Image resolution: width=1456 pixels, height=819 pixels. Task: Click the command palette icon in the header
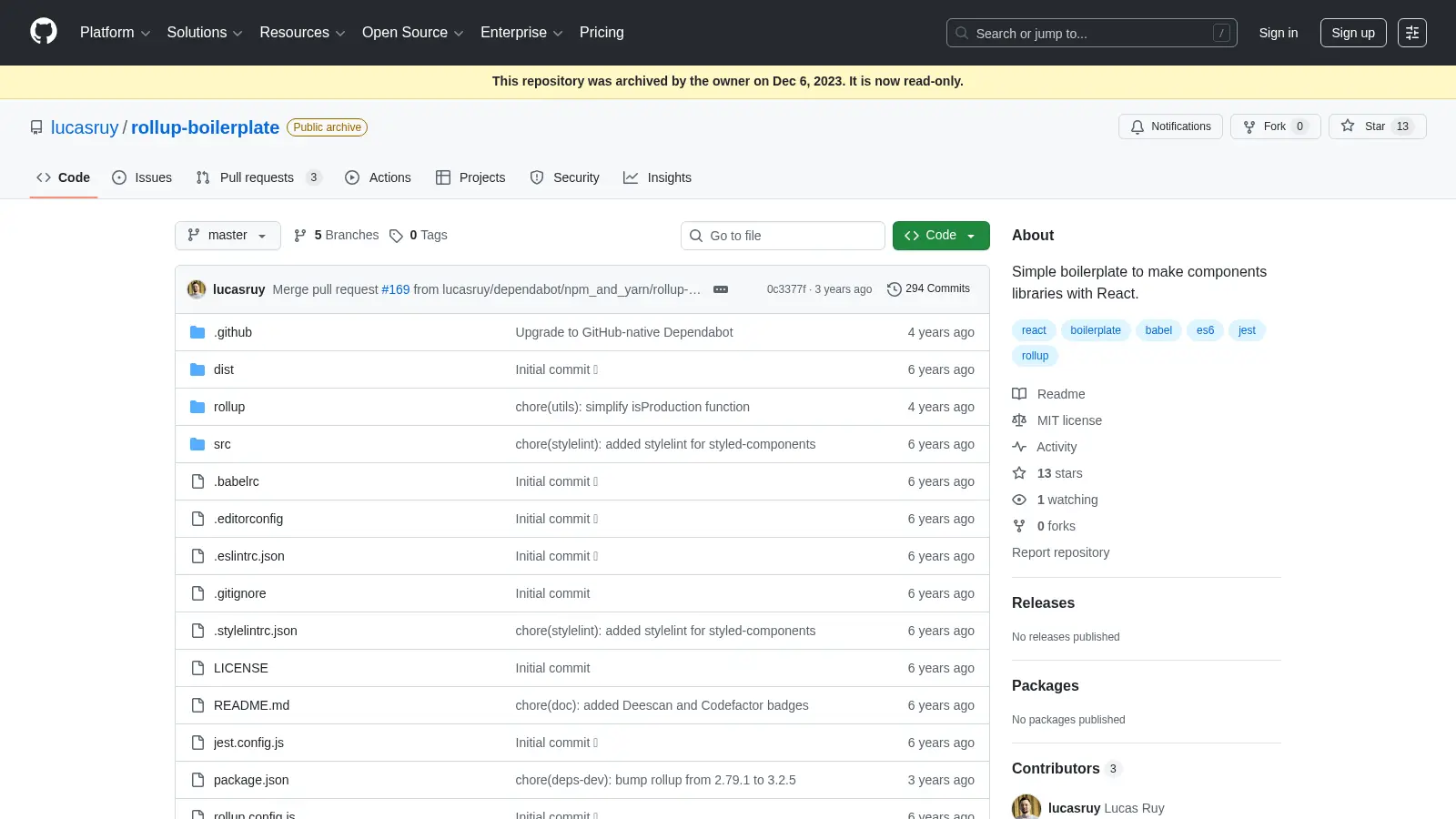pyautogui.click(x=1411, y=33)
